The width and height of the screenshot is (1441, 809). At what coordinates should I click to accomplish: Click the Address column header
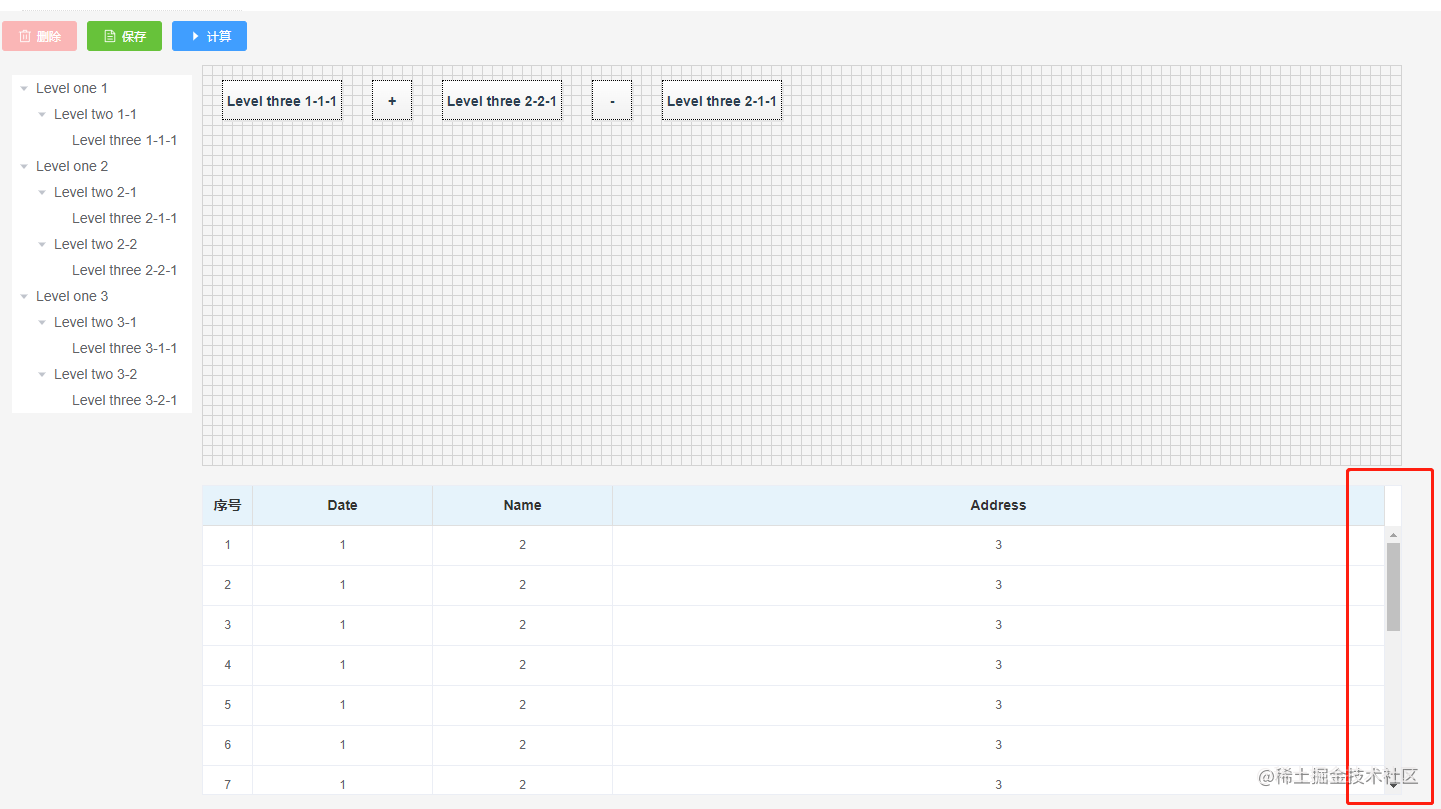point(998,505)
